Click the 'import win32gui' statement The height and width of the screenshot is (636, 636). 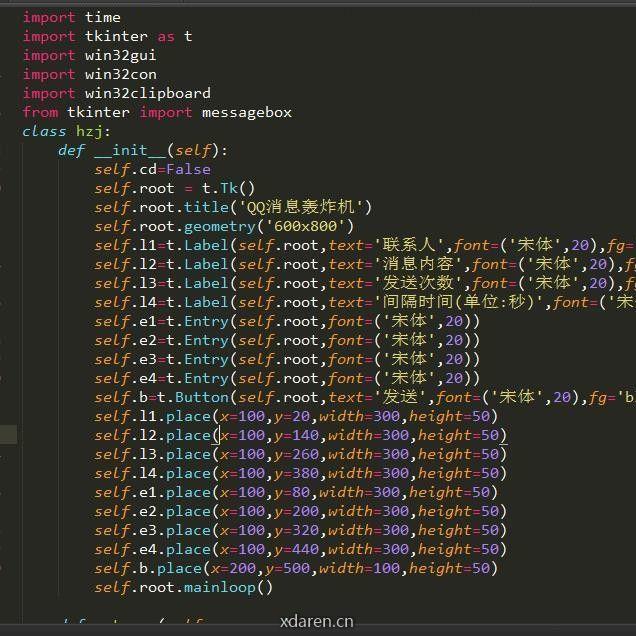[89, 55]
